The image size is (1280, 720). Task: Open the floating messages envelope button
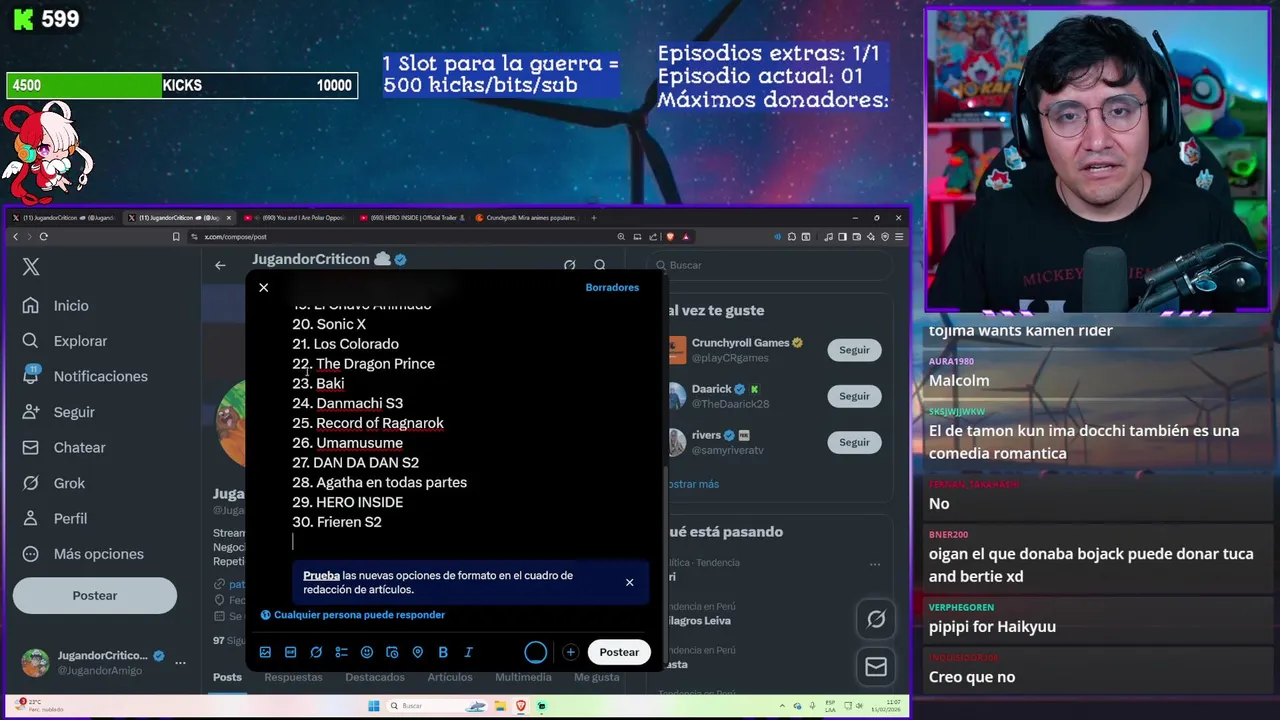coord(876,667)
